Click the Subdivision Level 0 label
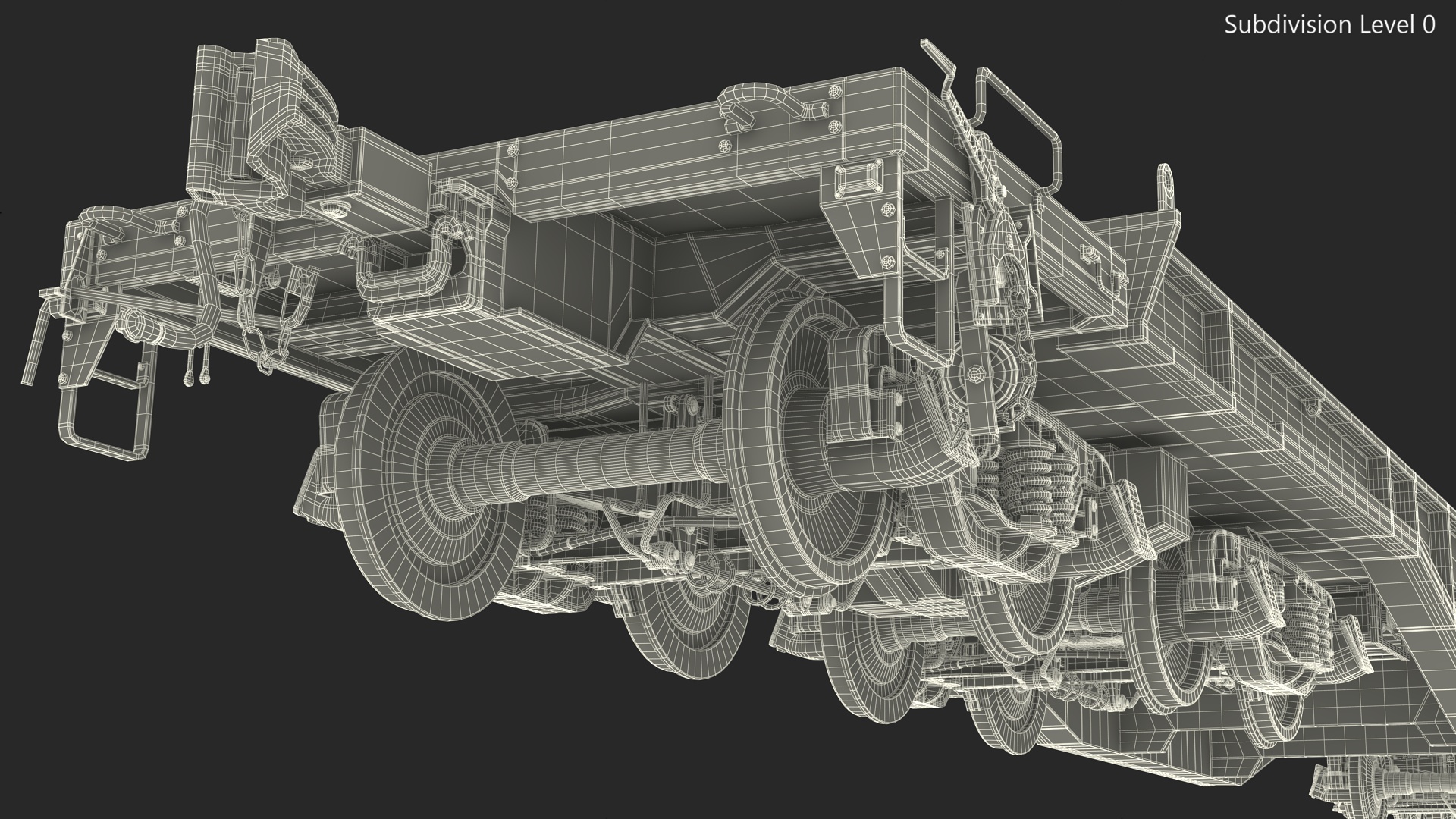 point(1329,24)
